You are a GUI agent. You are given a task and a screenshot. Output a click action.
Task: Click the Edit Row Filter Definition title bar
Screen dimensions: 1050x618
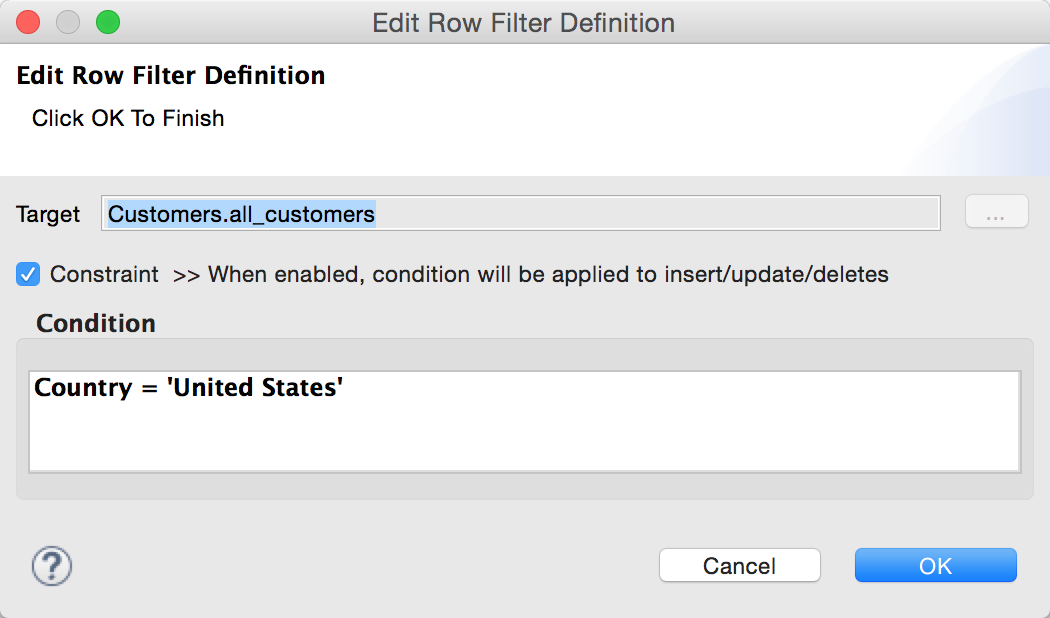point(524,22)
